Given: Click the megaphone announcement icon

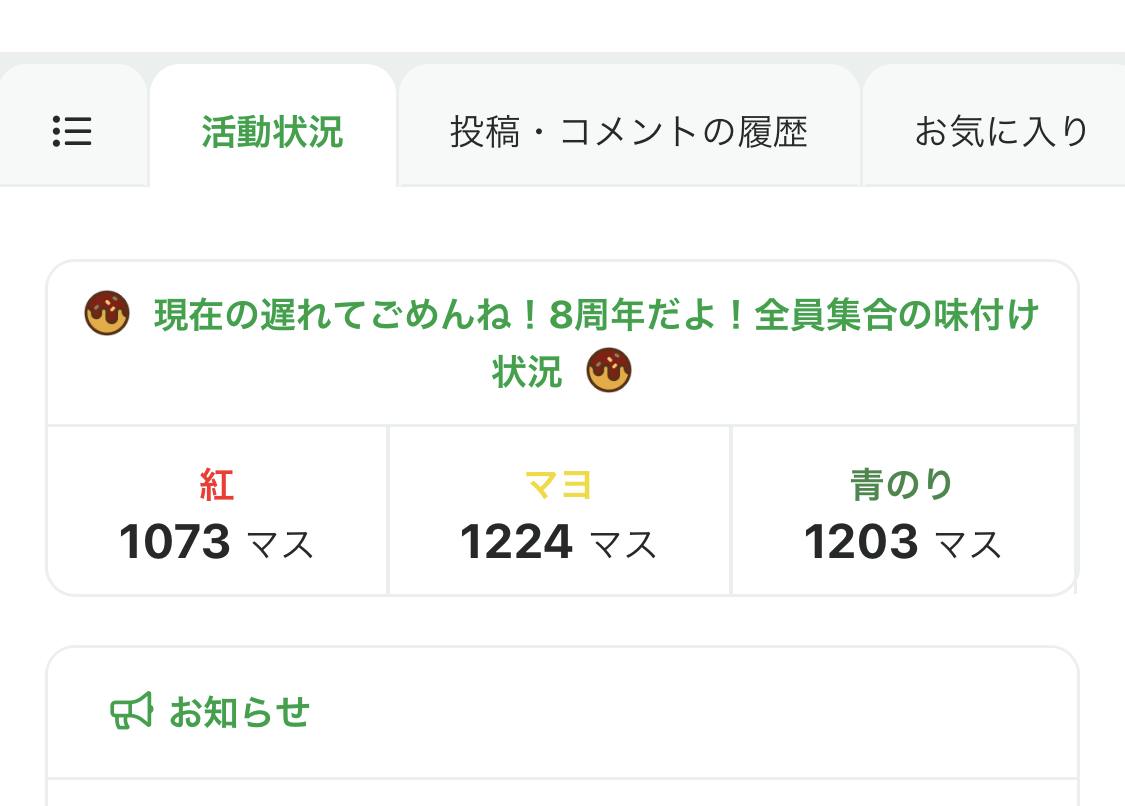Looking at the screenshot, I should [131, 712].
